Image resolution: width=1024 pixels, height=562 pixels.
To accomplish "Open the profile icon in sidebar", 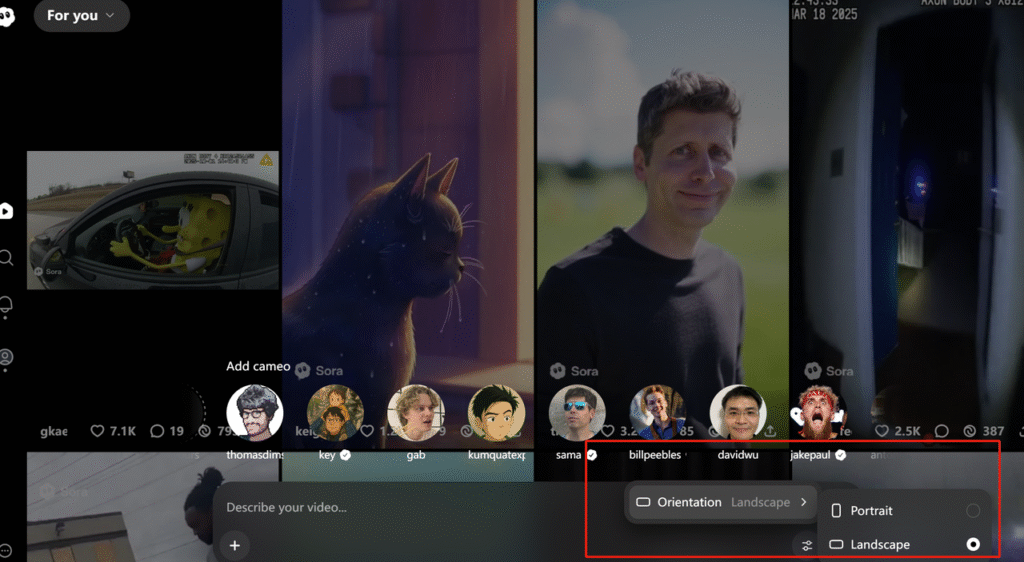I will 6,357.
